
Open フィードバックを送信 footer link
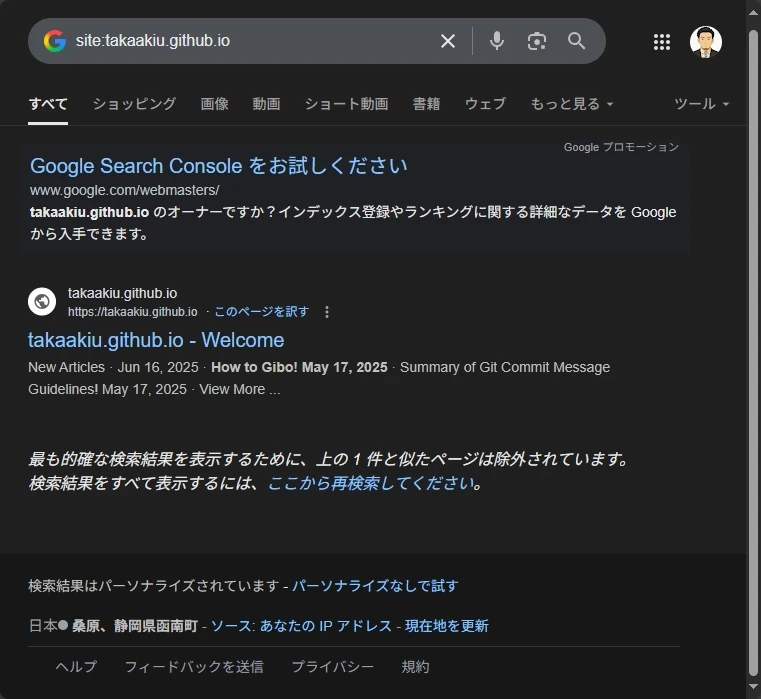(x=194, y=666)
